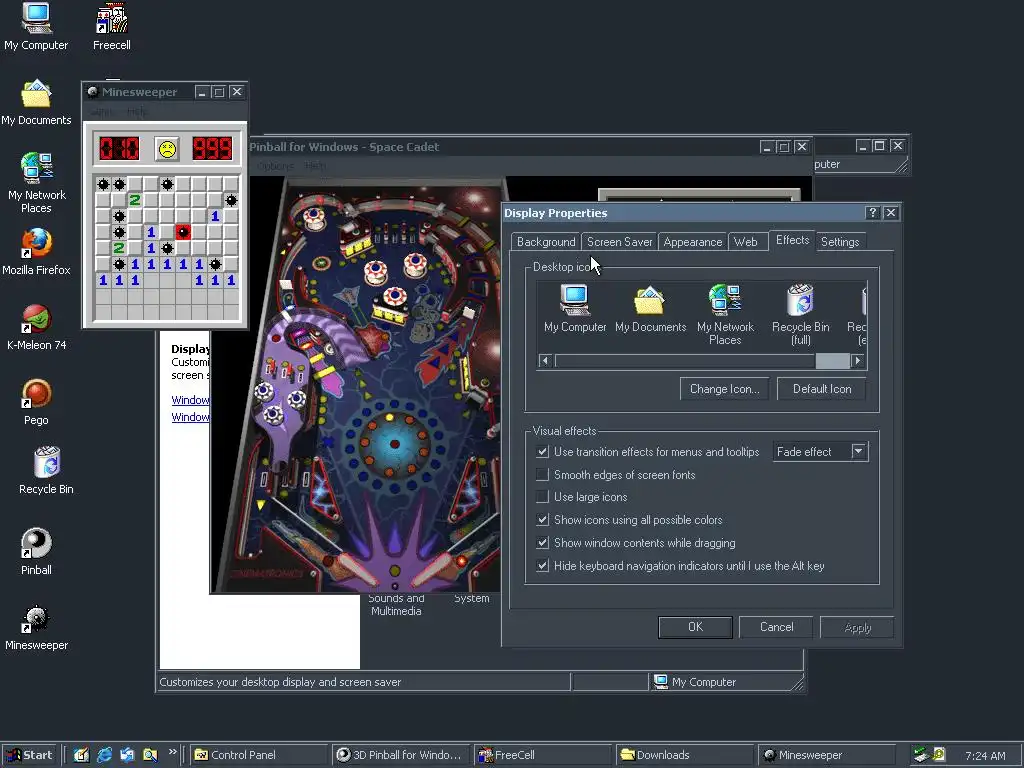Click Cancel in Display Properties
Viewport: 1024px width, 768px height.
[776, 627]
